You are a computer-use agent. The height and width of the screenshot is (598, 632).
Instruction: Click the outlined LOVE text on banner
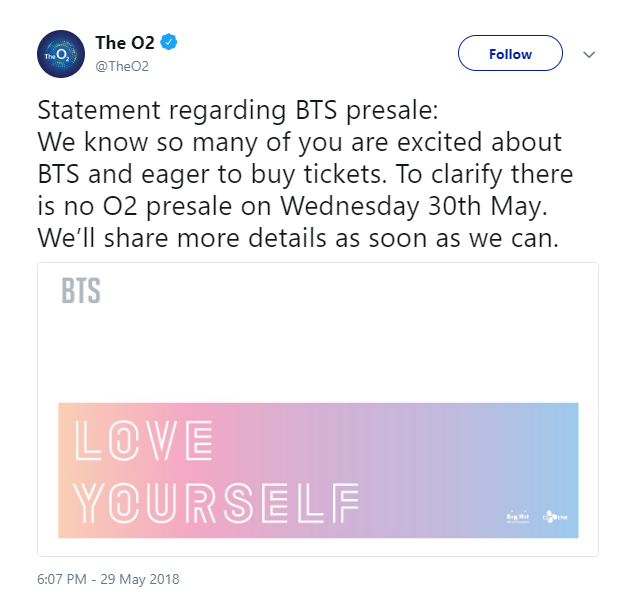(144, 440)
